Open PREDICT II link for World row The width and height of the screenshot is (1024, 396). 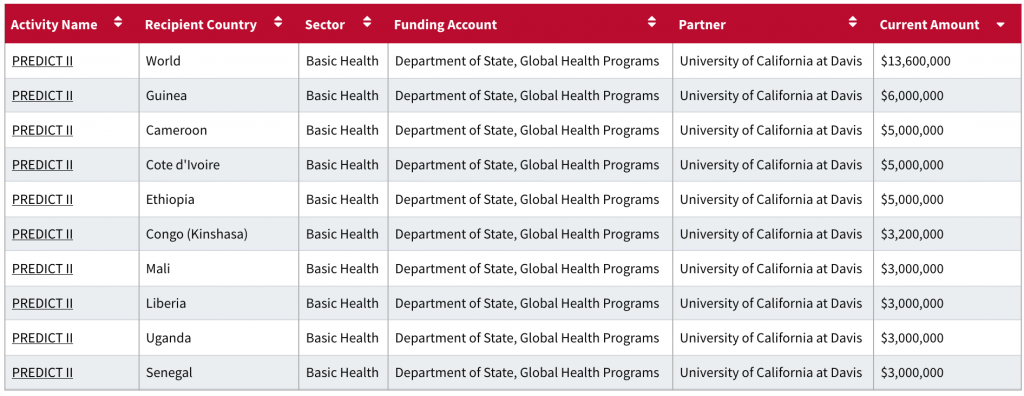pos(42,61)
